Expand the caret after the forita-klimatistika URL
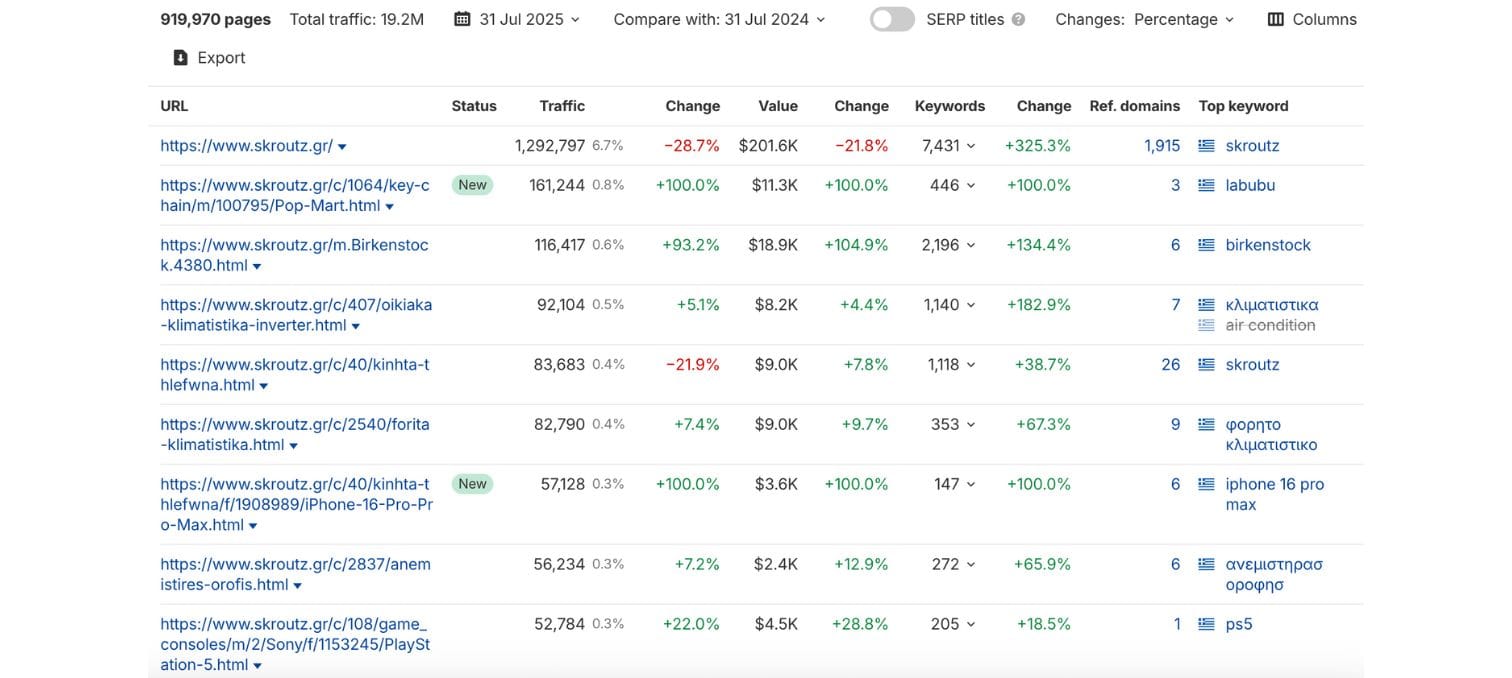Viewport: 1512px width, 678px height. pyautogui.click(x=293, y=446)
